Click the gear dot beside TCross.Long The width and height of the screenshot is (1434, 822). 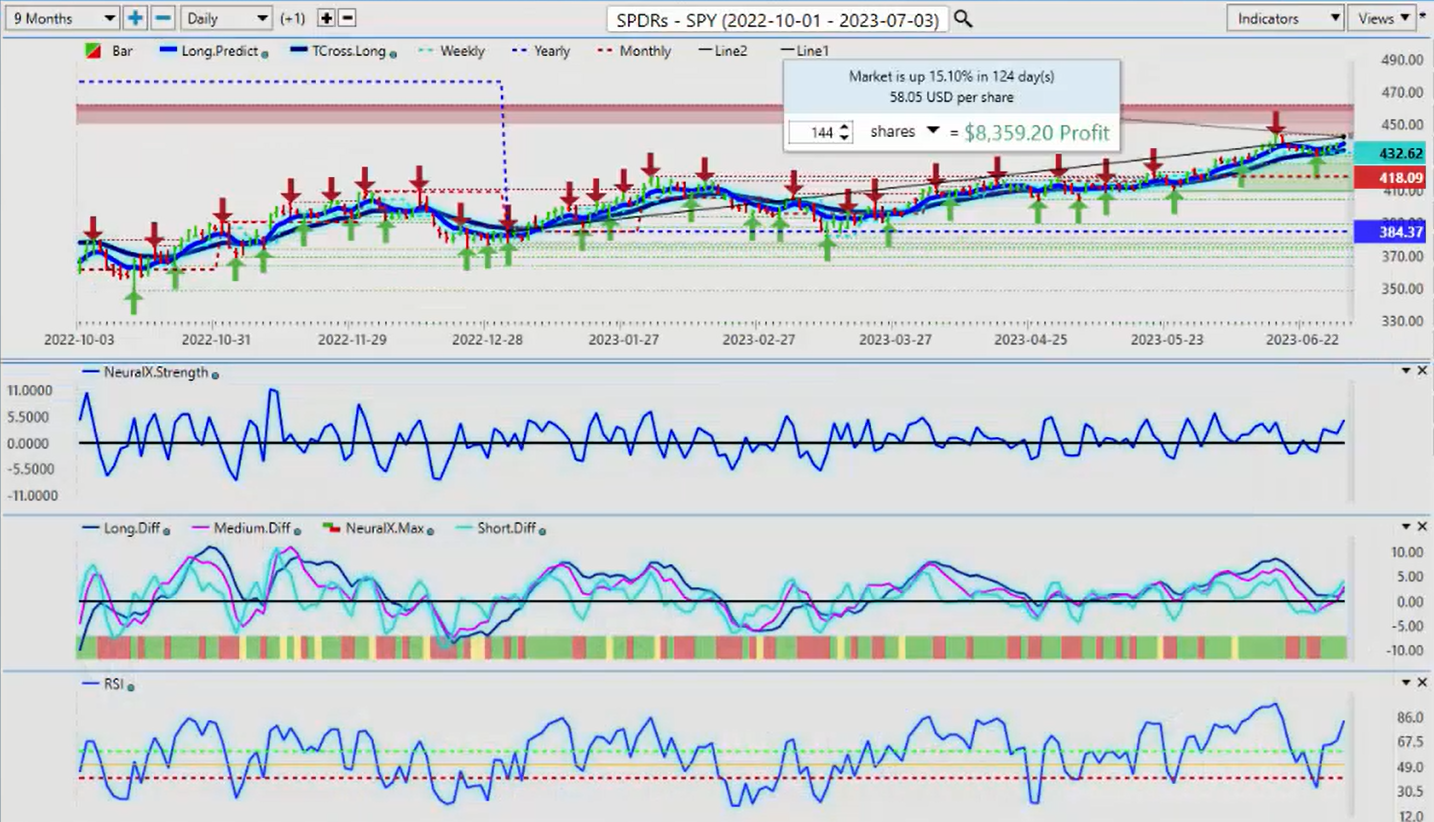pos(393,53)
